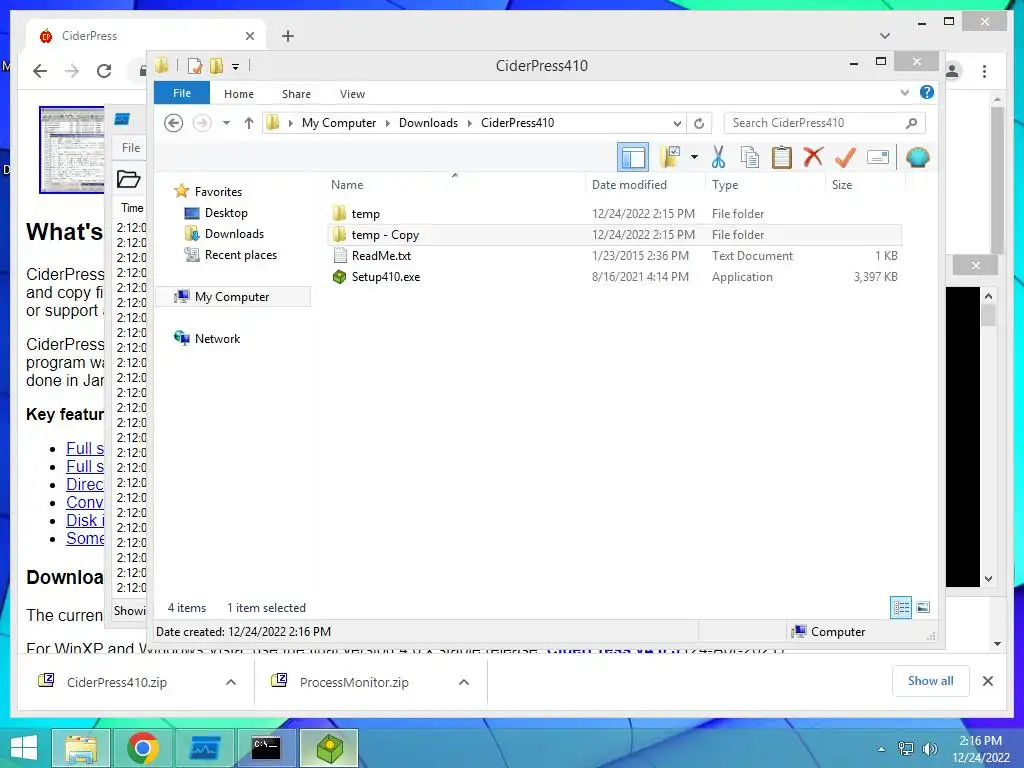Click the Cut scissors icon in toolbar
This screenshot has width=1024, height=768.
point(718,157)
